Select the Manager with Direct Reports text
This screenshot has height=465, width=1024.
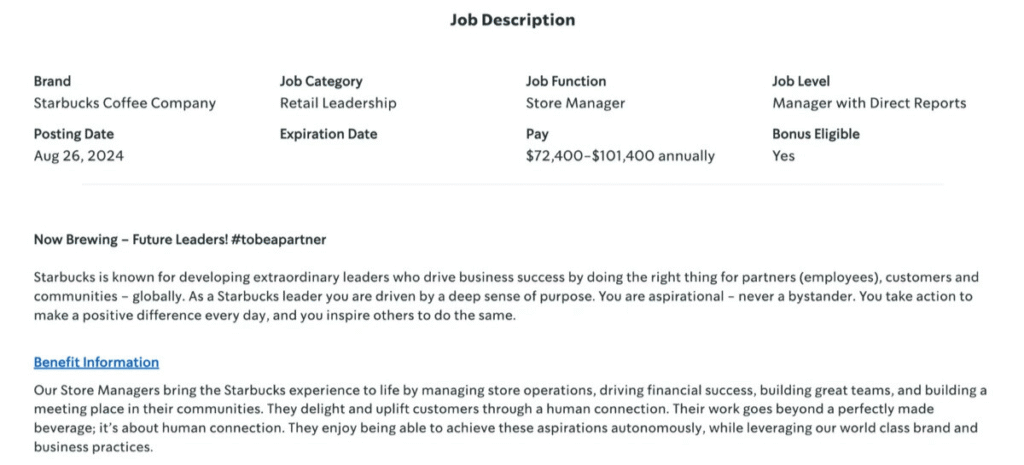tap(869, 103)
